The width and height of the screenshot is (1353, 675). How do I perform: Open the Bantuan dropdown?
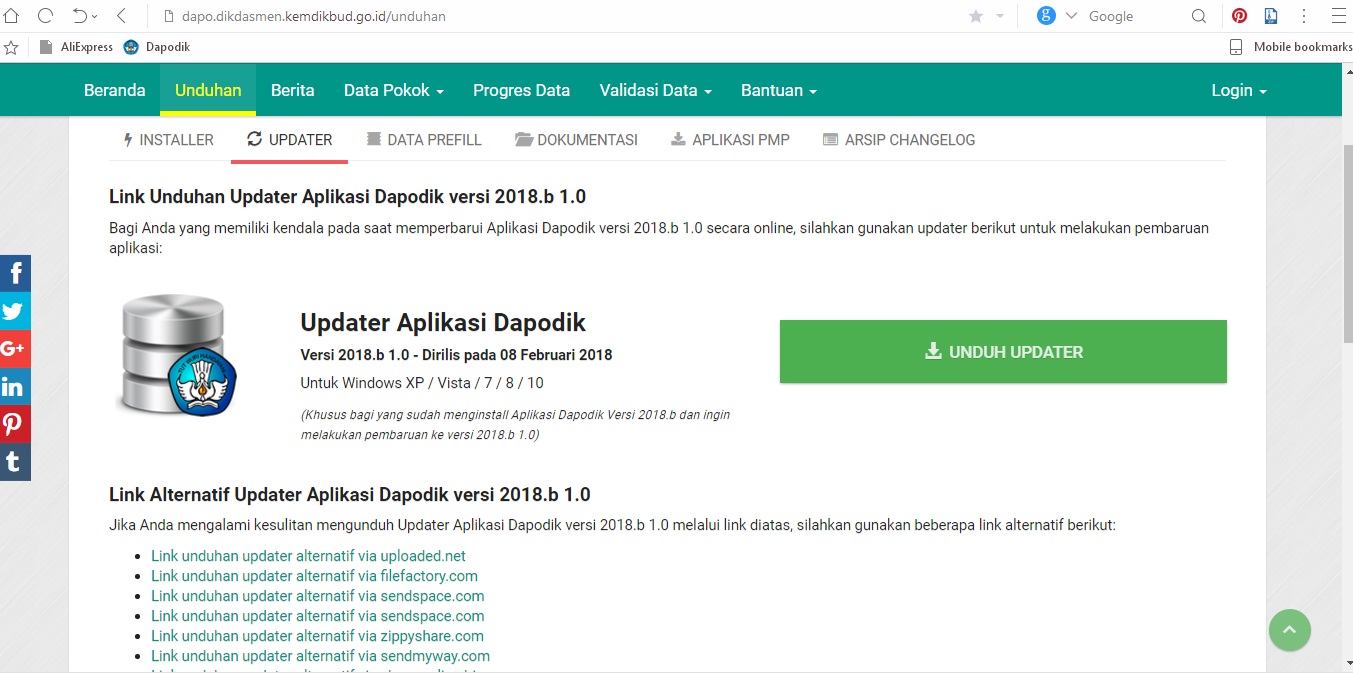pyautogui.click(x=778, y=90)
